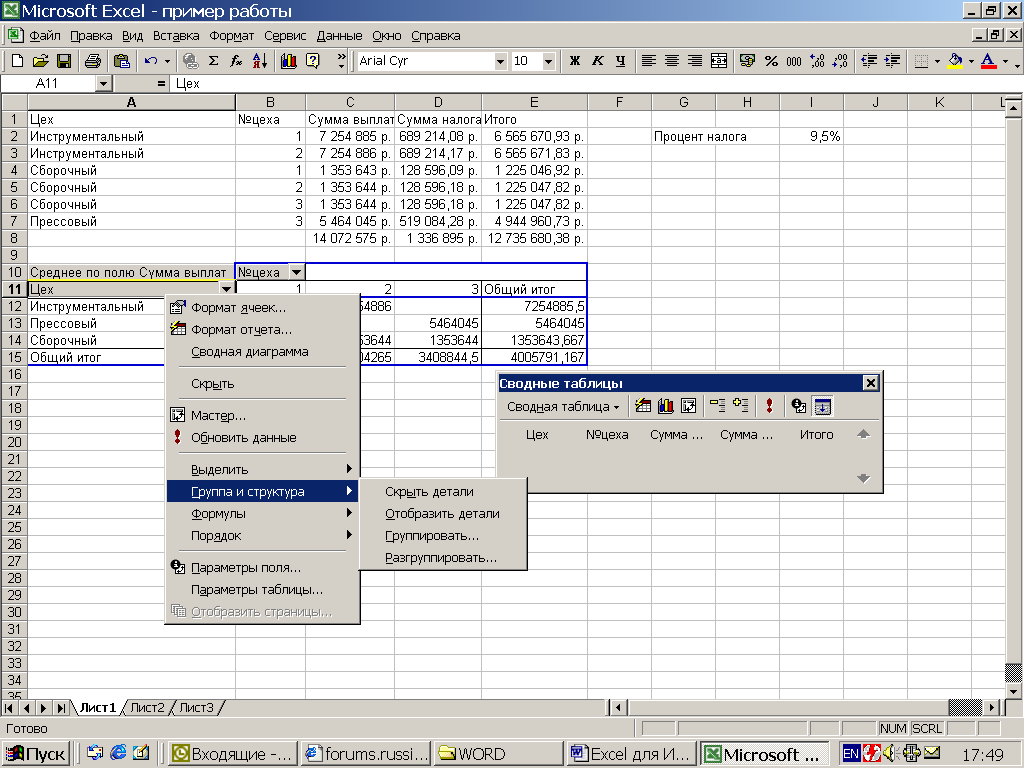The image size is (1024, 768).
Task: Hide detail icon in the pivot table toolbar
Action: coord(717,406)
